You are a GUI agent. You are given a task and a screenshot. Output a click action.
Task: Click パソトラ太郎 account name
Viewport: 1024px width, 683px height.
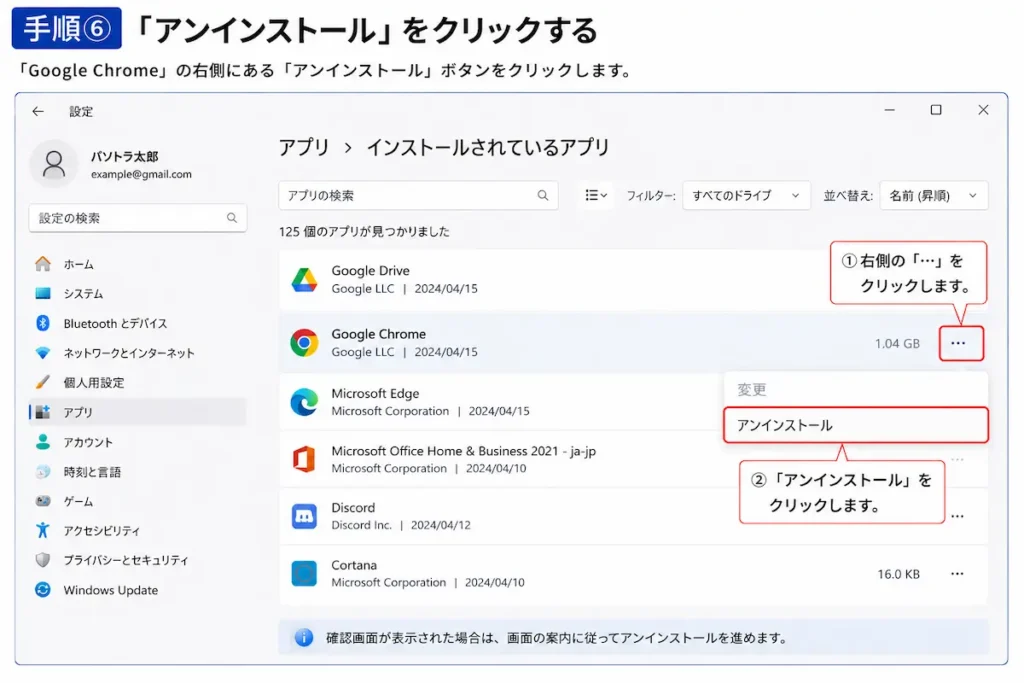pyautogui.click(x=124, y=157)
